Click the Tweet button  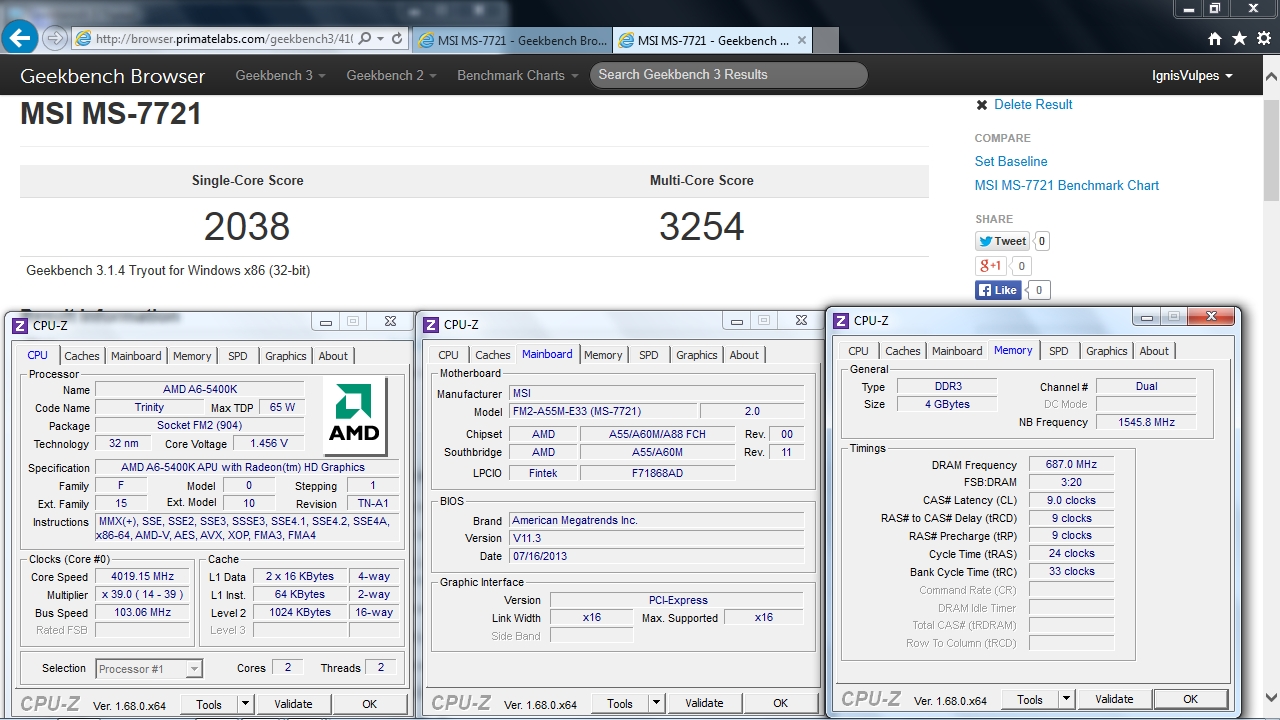[x=1003, y=241]
